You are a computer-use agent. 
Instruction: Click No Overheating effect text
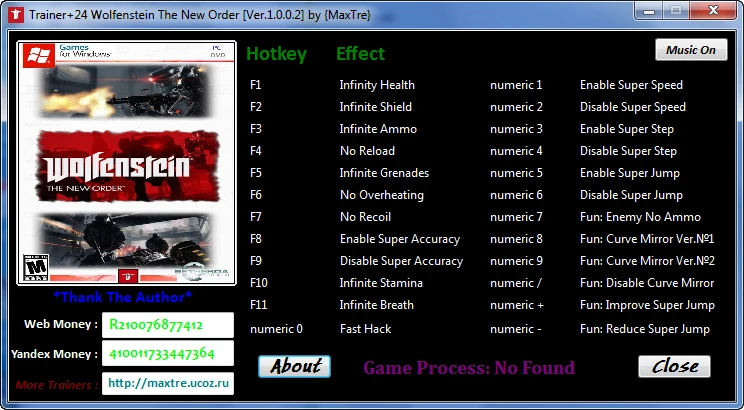point(382,195)
